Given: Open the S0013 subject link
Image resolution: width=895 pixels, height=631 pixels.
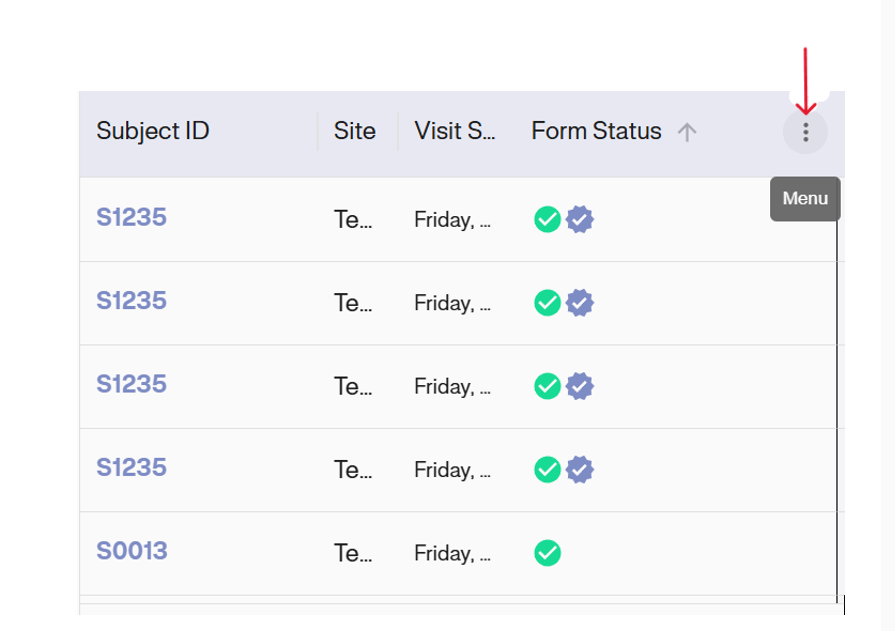Looking at the screenshot, I should tap(132, 551).
